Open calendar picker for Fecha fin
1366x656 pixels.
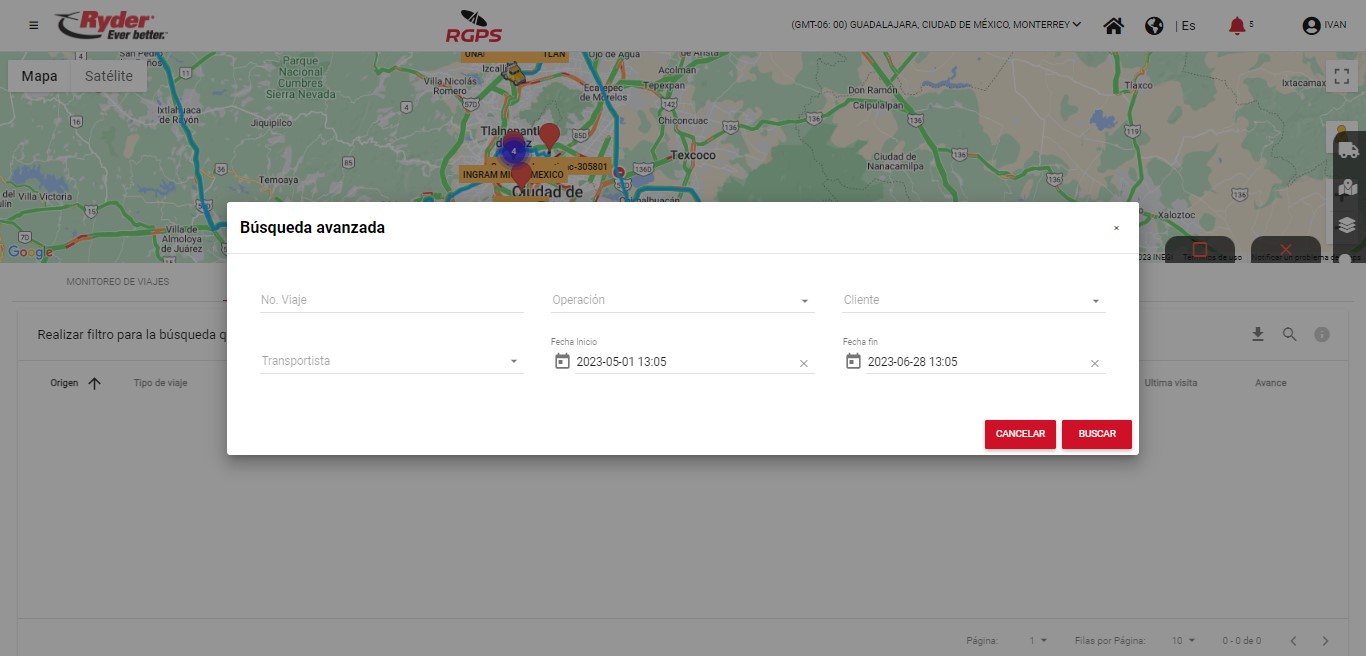point(853,361)
